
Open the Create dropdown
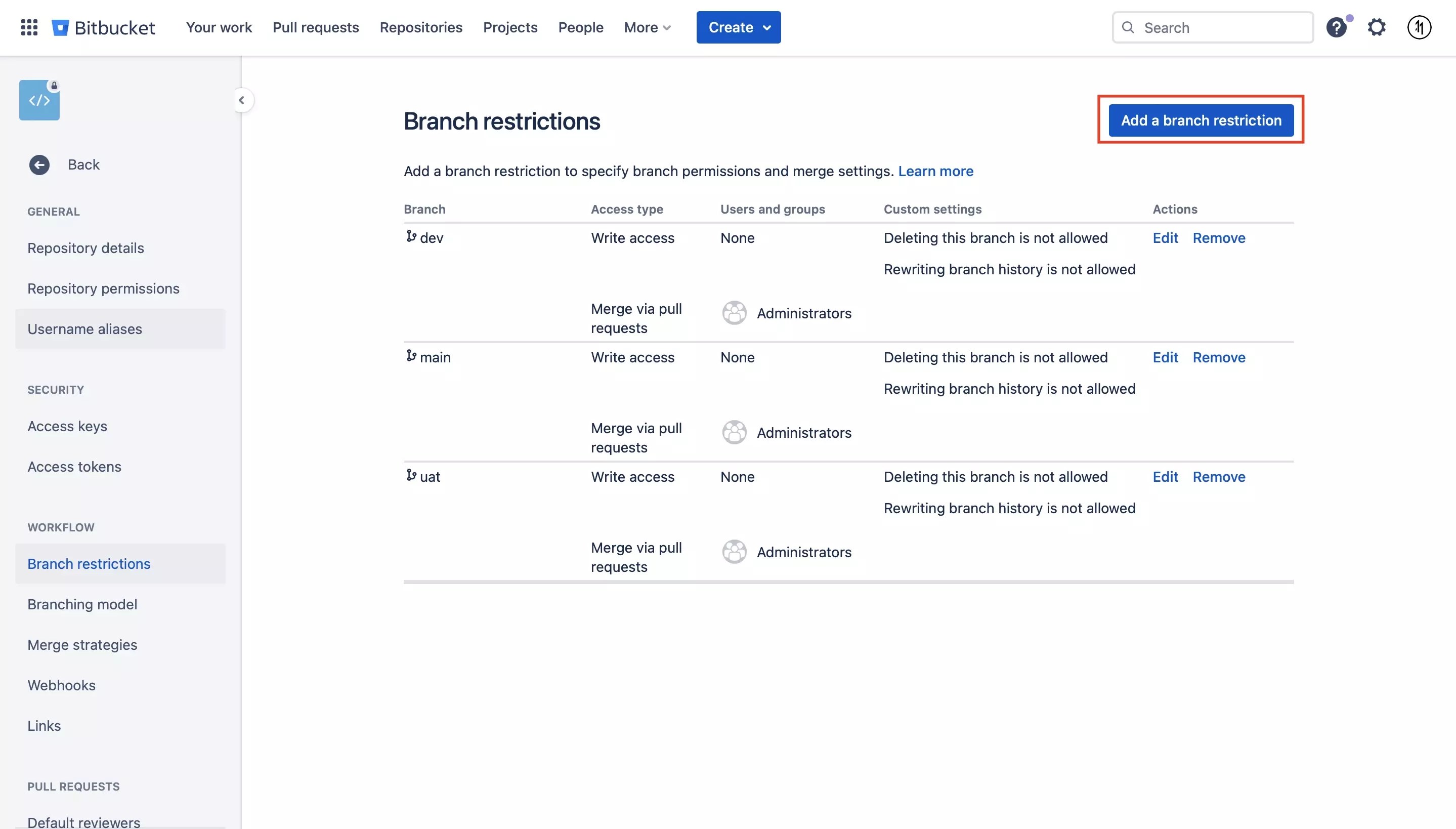coord(738,27)
